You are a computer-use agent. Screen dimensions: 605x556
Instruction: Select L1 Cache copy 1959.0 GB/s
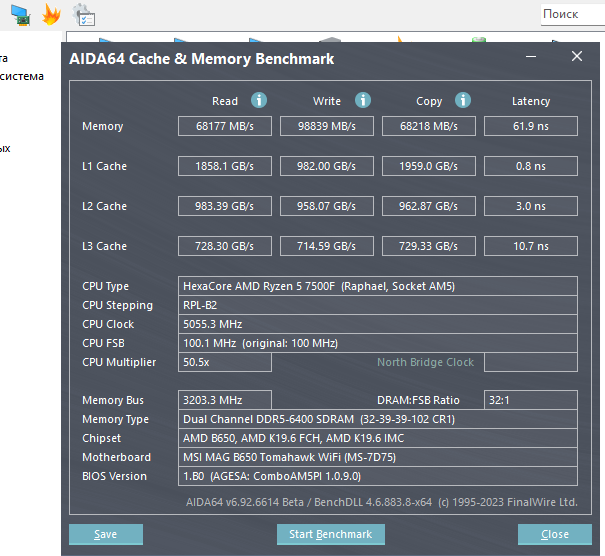tap(429, 166)
